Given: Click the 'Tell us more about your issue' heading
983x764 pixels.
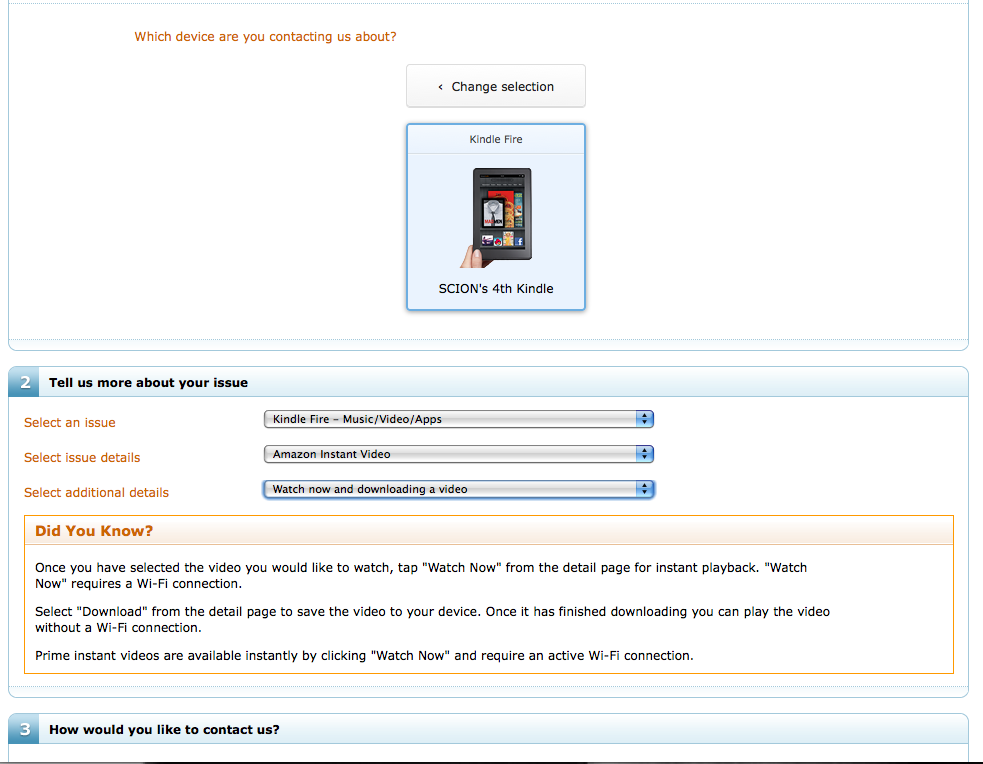Looking at the screenshot, I should coord(149,383).
